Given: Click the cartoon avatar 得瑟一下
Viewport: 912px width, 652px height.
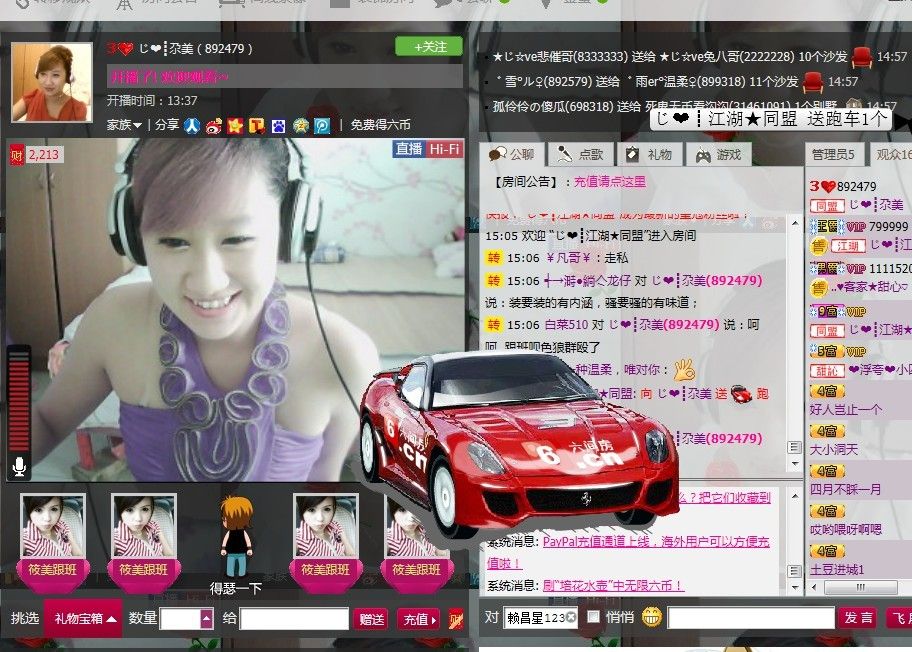Looking at the screenshot, I should [x=236, y=536].
